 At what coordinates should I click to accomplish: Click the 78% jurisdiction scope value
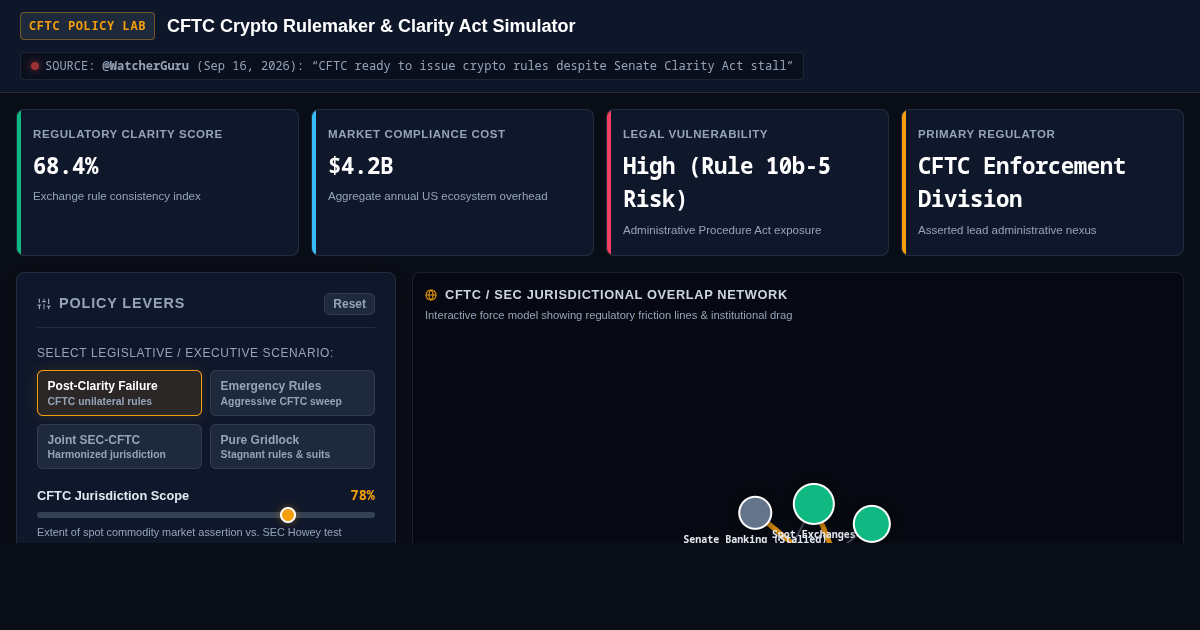pyautogui.click(x=363, y=495)
